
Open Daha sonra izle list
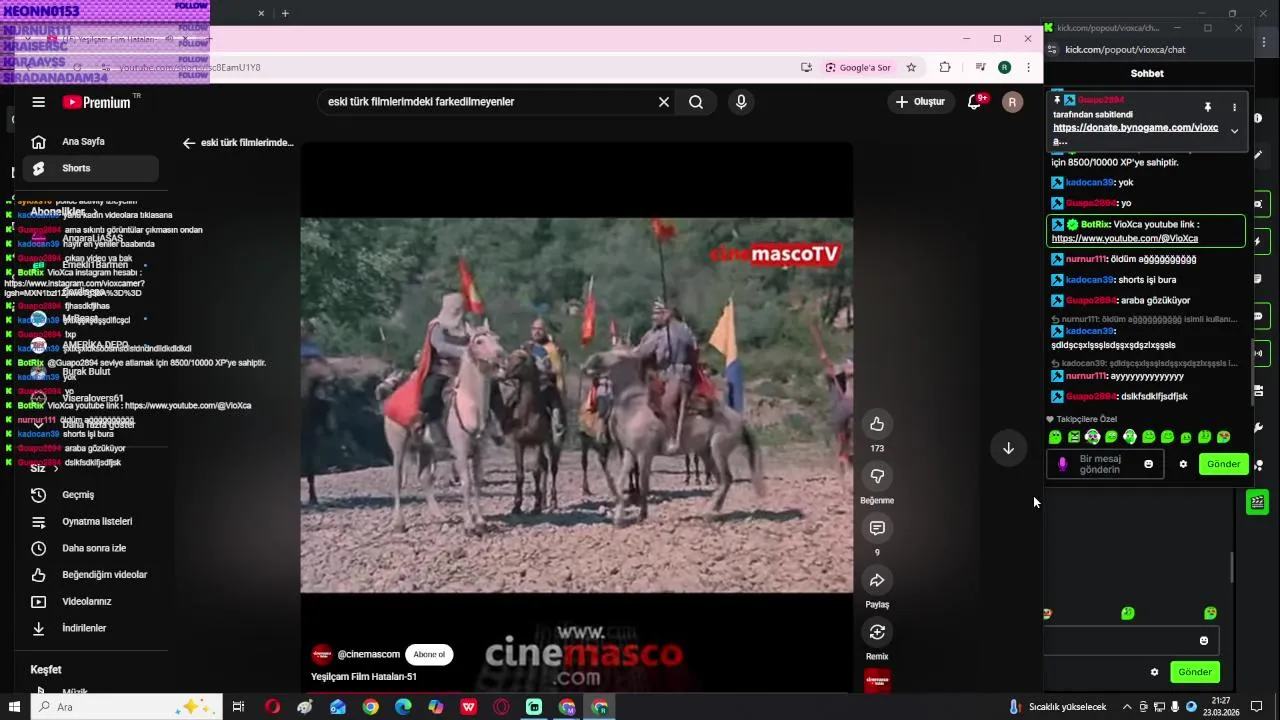coord(90,549)
